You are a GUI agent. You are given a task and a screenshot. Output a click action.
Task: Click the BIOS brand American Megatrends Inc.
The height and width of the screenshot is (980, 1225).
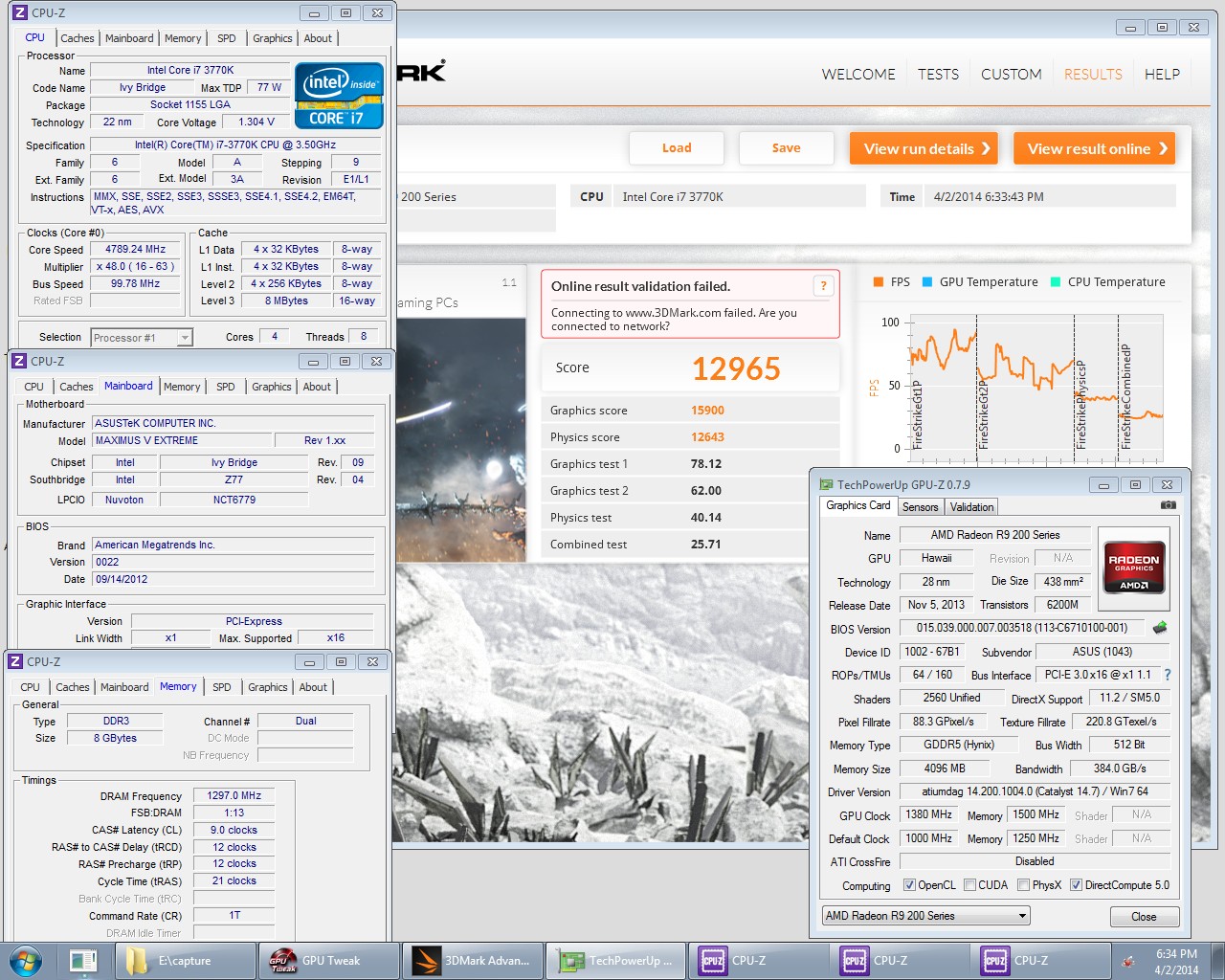(x=234, y=545)
